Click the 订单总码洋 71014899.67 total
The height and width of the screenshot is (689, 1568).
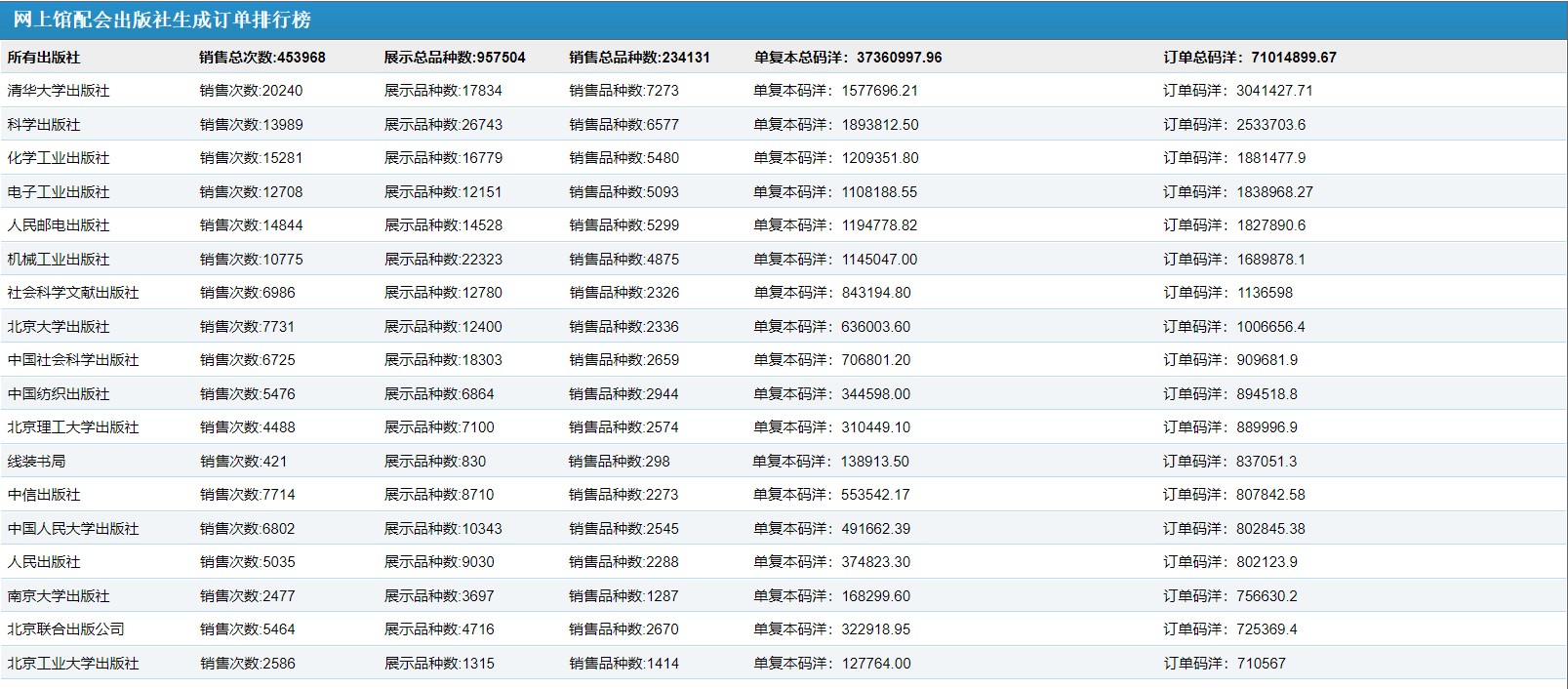coord(1249,58)
